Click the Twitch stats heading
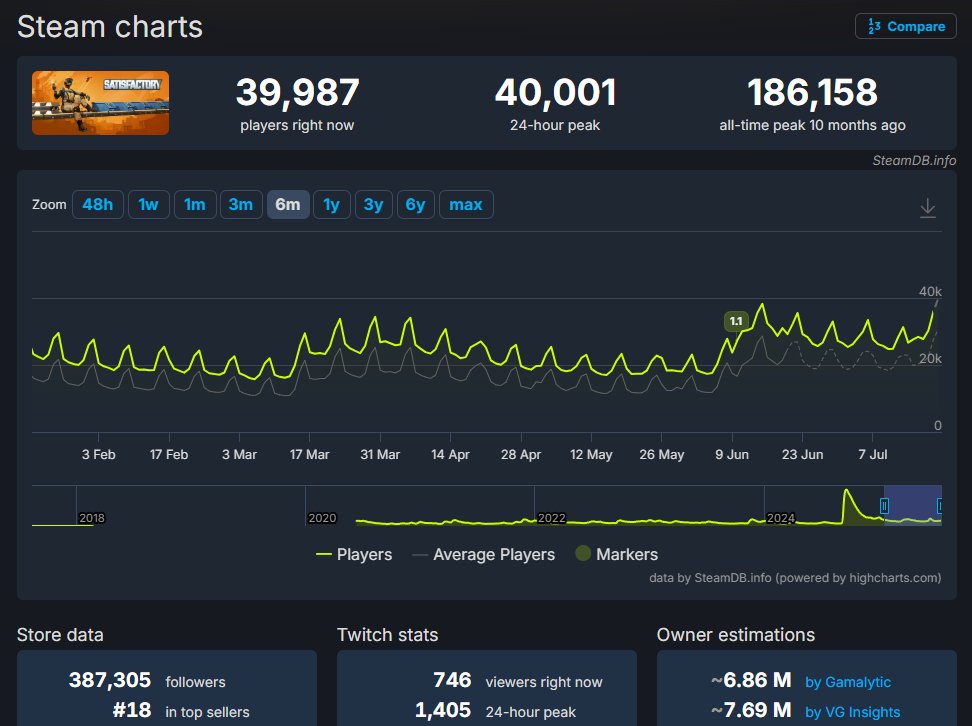The image size is (972, 726). coord(387,635)
